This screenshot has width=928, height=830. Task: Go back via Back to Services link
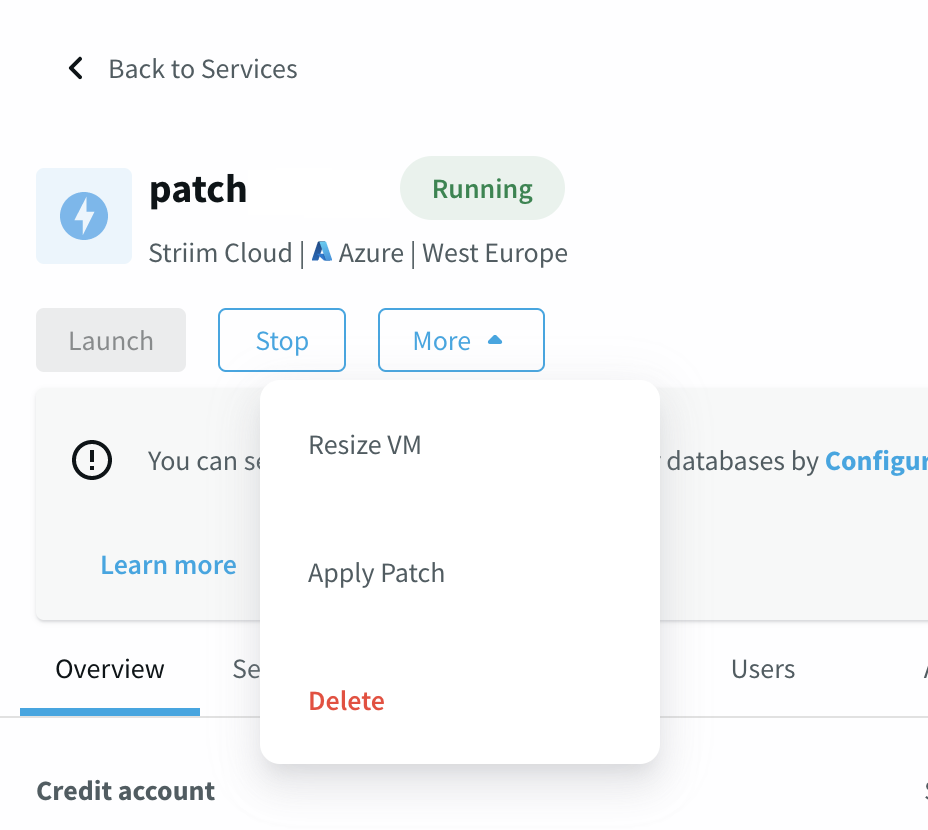(202, 69)
